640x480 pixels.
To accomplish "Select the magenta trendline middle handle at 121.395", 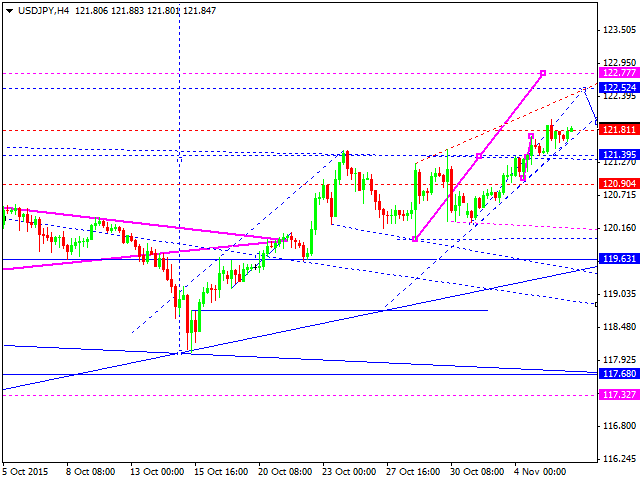I will click(479, 156).
